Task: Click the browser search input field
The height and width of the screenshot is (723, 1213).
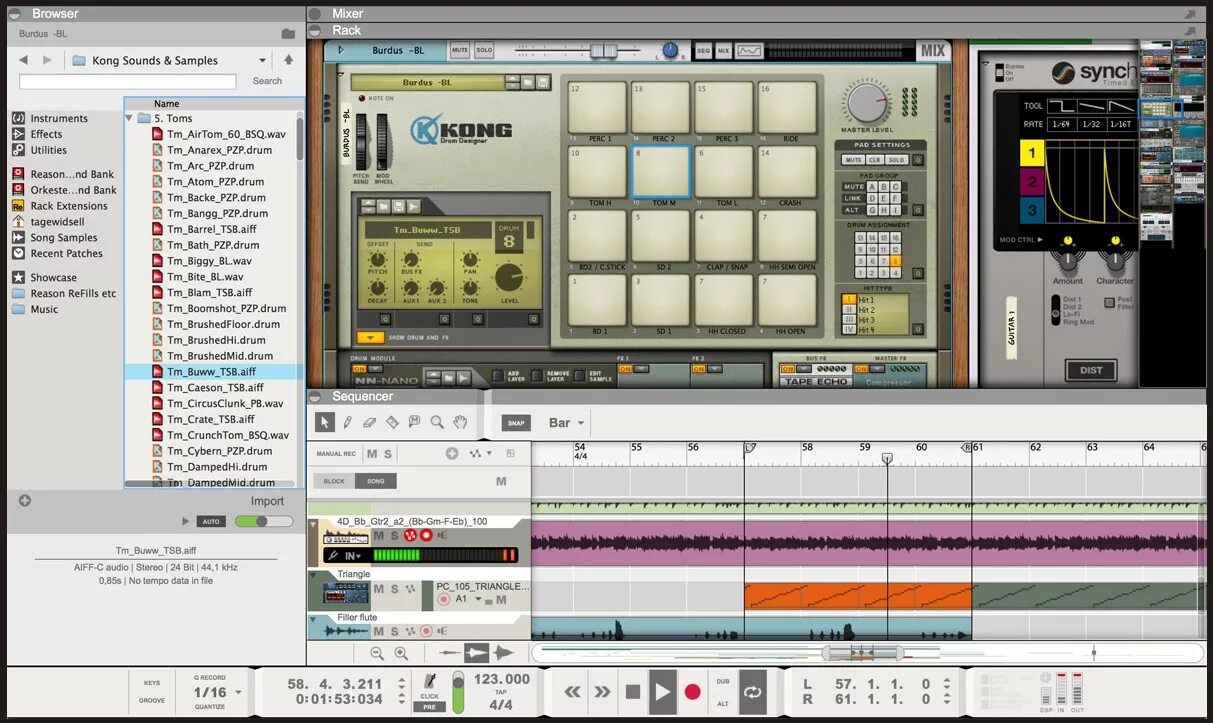Action: pyautogui.click(x=128, y=81)
